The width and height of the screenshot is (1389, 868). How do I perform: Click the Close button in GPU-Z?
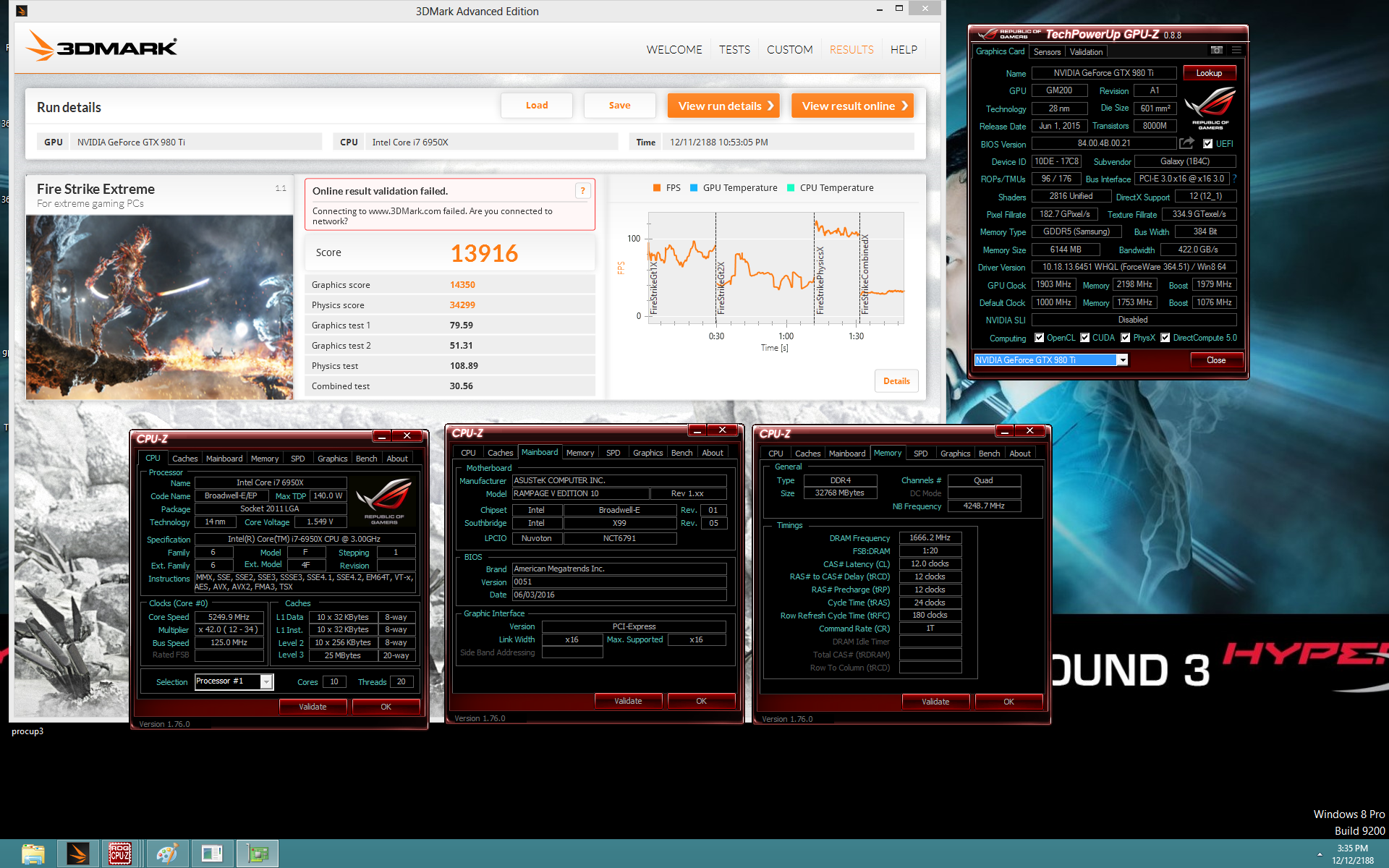(1216, 360)
